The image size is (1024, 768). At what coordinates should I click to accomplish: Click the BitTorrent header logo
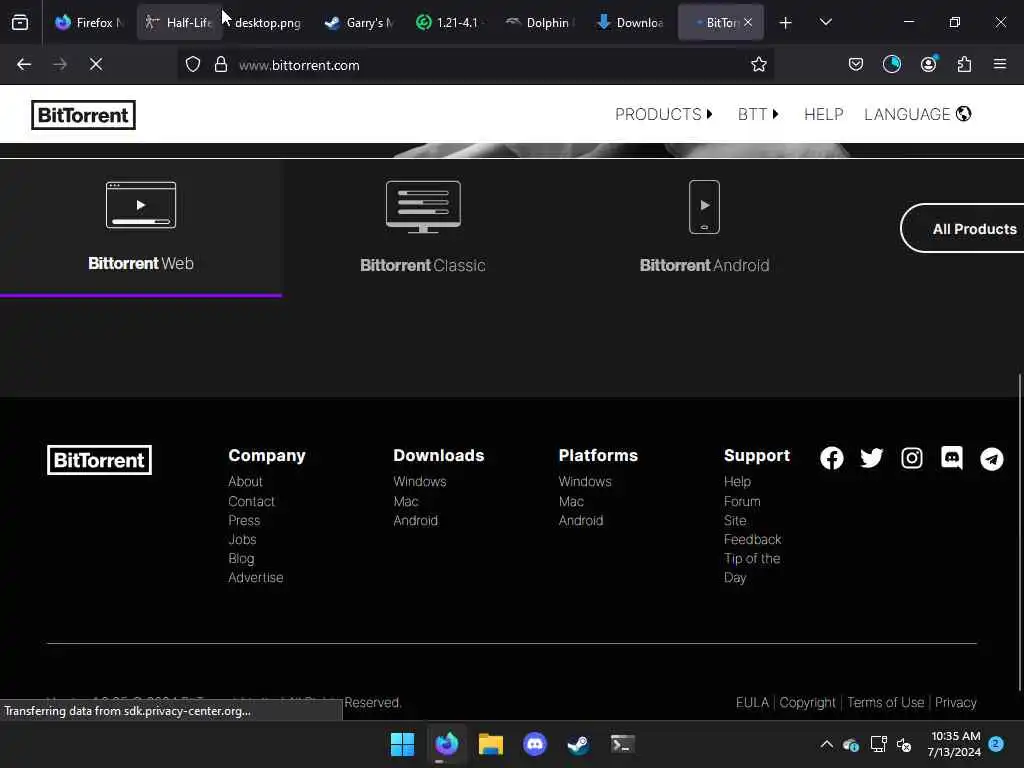click(84, 115)
